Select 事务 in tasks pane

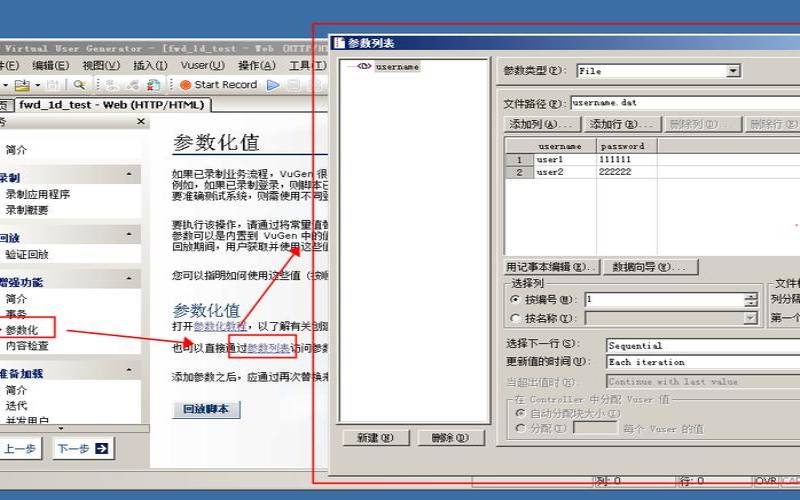(x=16, y=314)
